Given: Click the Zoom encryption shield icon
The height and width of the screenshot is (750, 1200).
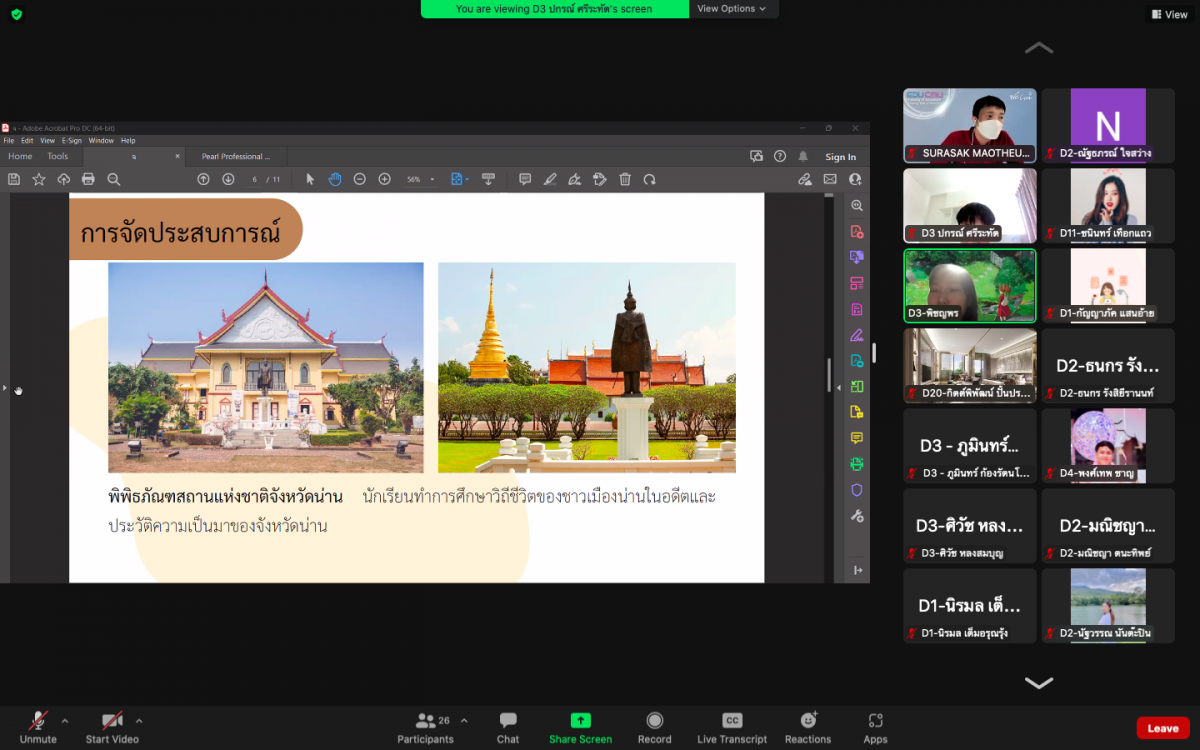Looking at the screenshot, I should [x=16, y=14].
